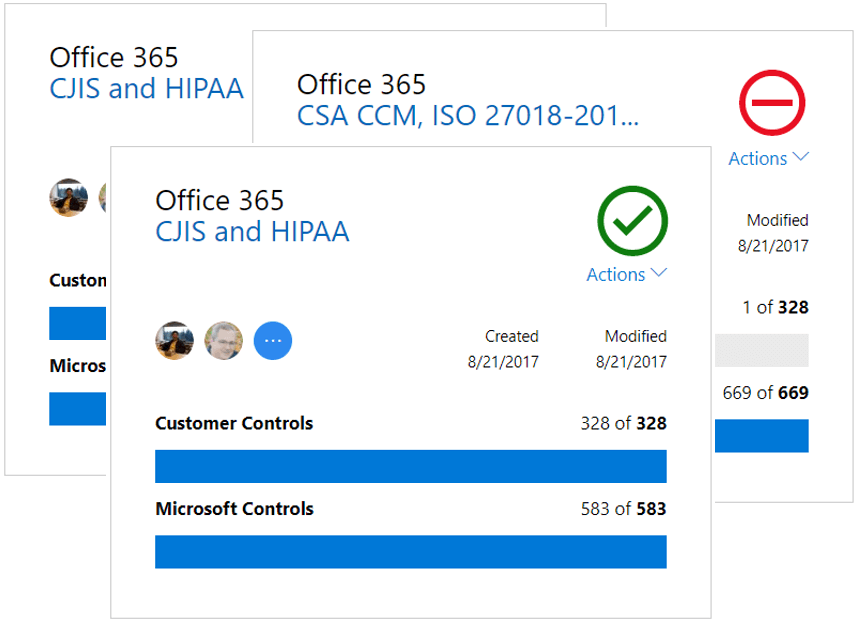Click user avatar on back-left card

68,197
